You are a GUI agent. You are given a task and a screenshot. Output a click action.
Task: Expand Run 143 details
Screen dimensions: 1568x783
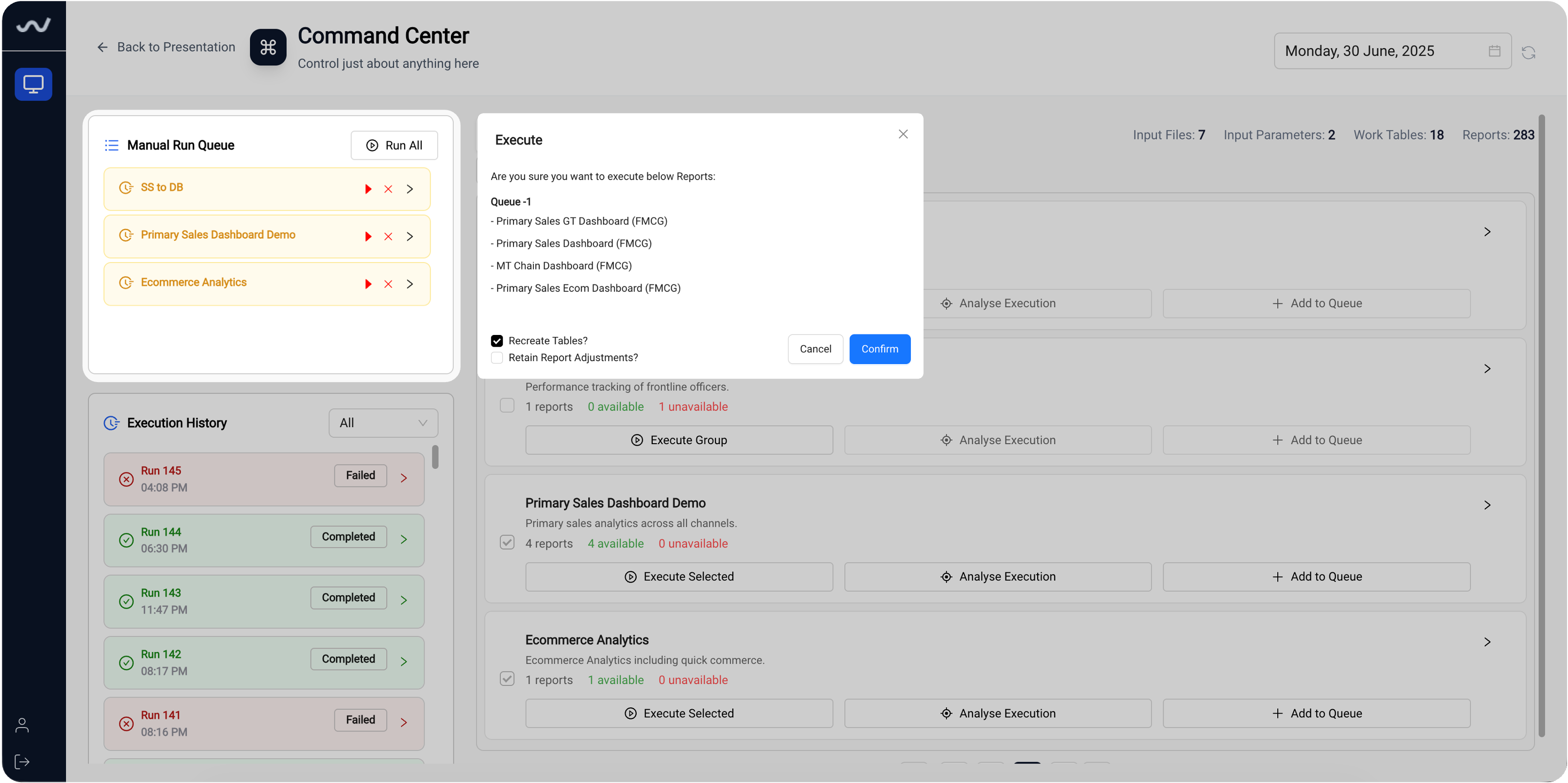[x=404, y=600]
